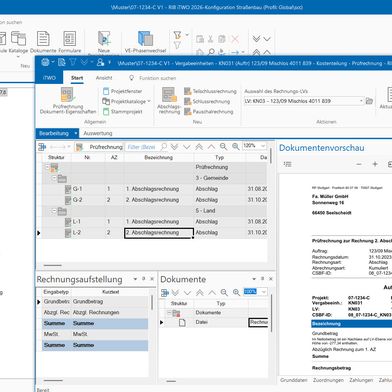The height and width of the screenshot is (392, 392).
Task: Click zoom-out magnifier in Dokumente panel toolbar
Action: (x=224, y=293)
